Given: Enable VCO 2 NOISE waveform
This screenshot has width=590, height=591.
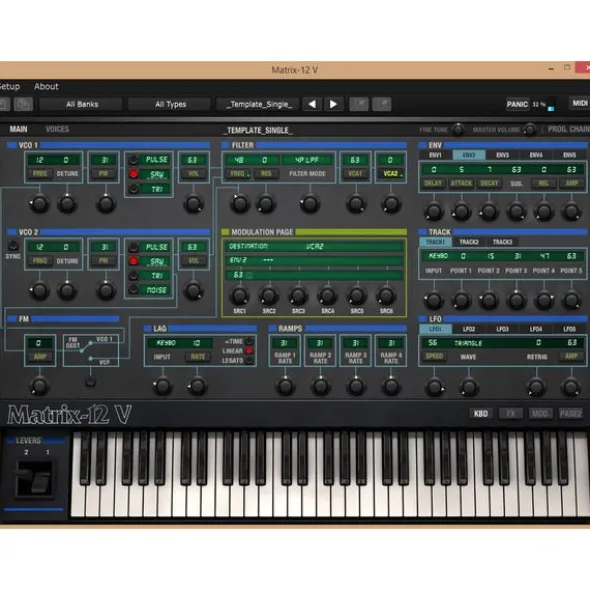Looking at the screenshot, I should (x=133, y=289).
